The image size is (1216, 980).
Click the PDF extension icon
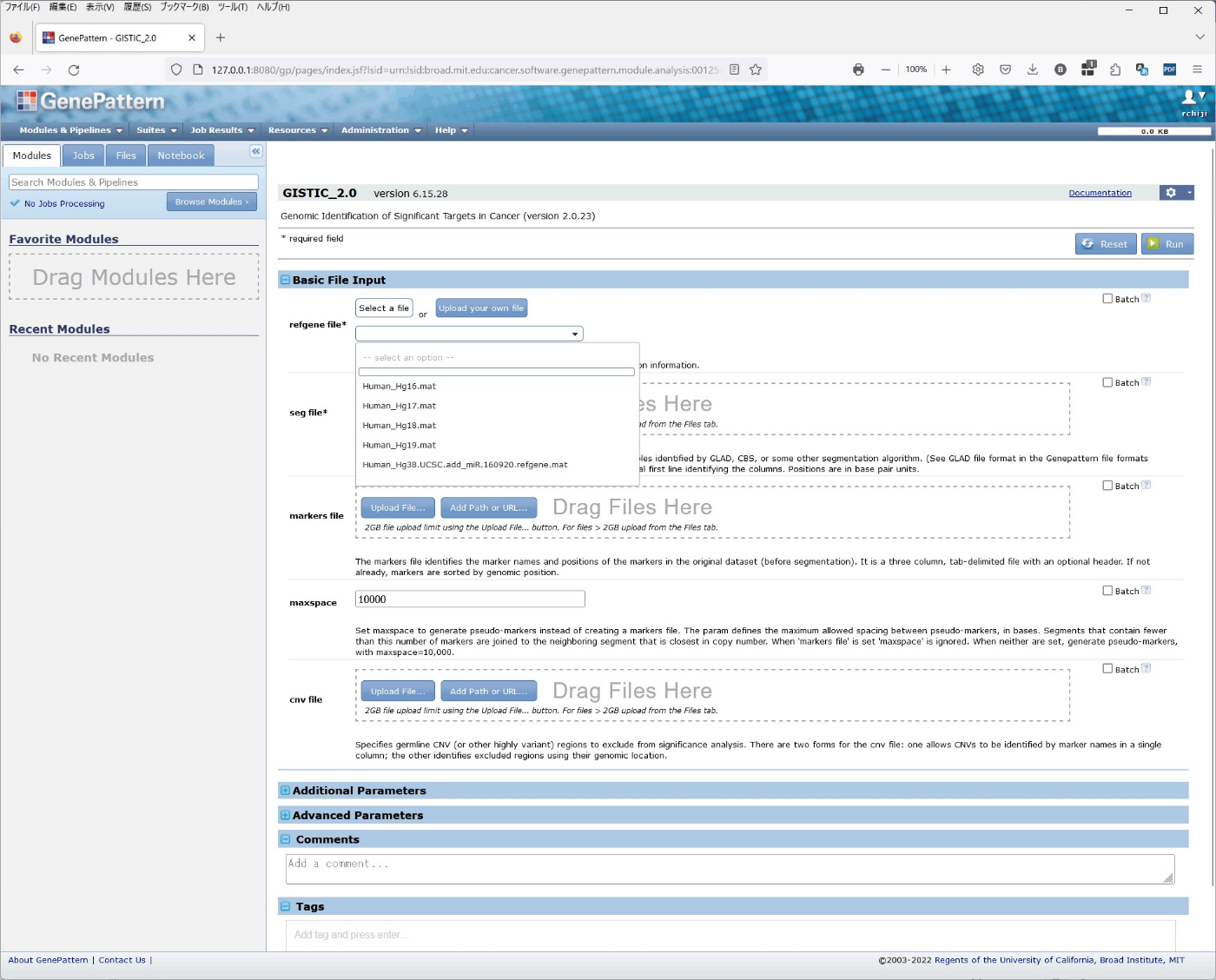pyautogui.click(x=1170, y=70)
